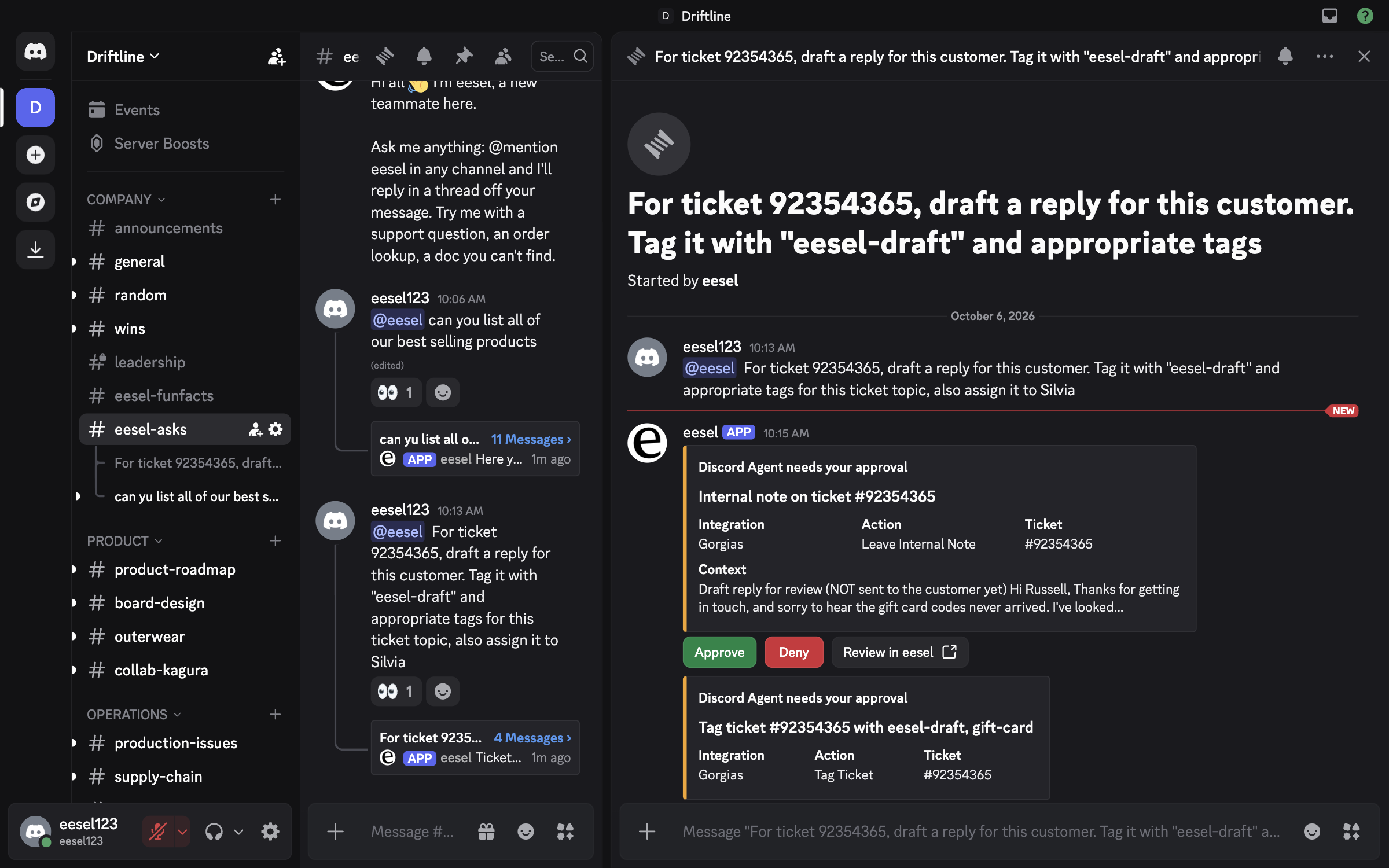Click the green help icon
This screenshot has height=868, width=1389.
pyautogui.click(x=1365, y=16)
